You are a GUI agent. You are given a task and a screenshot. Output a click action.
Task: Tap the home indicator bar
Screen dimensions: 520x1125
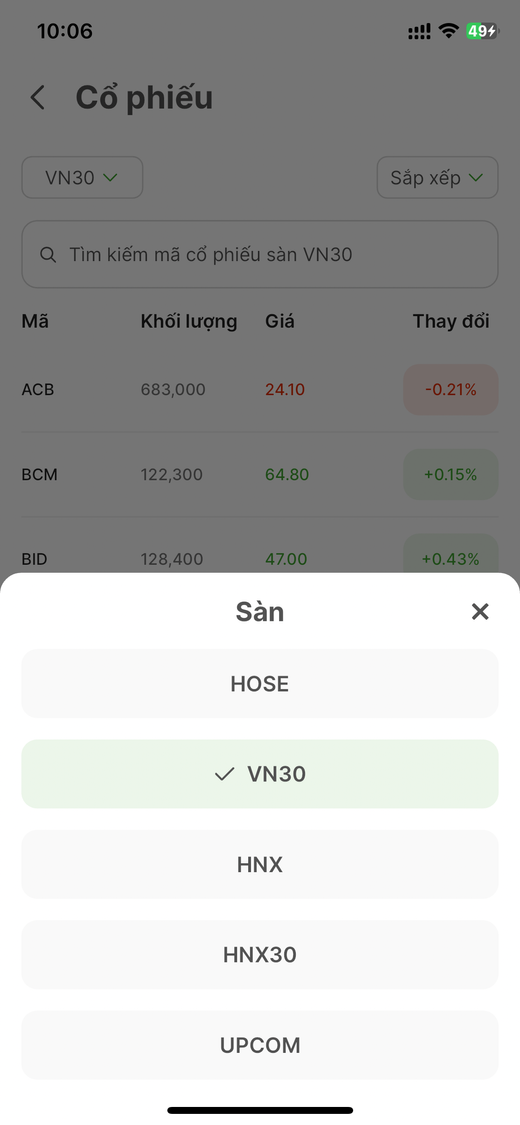[x=260, y=1110]
